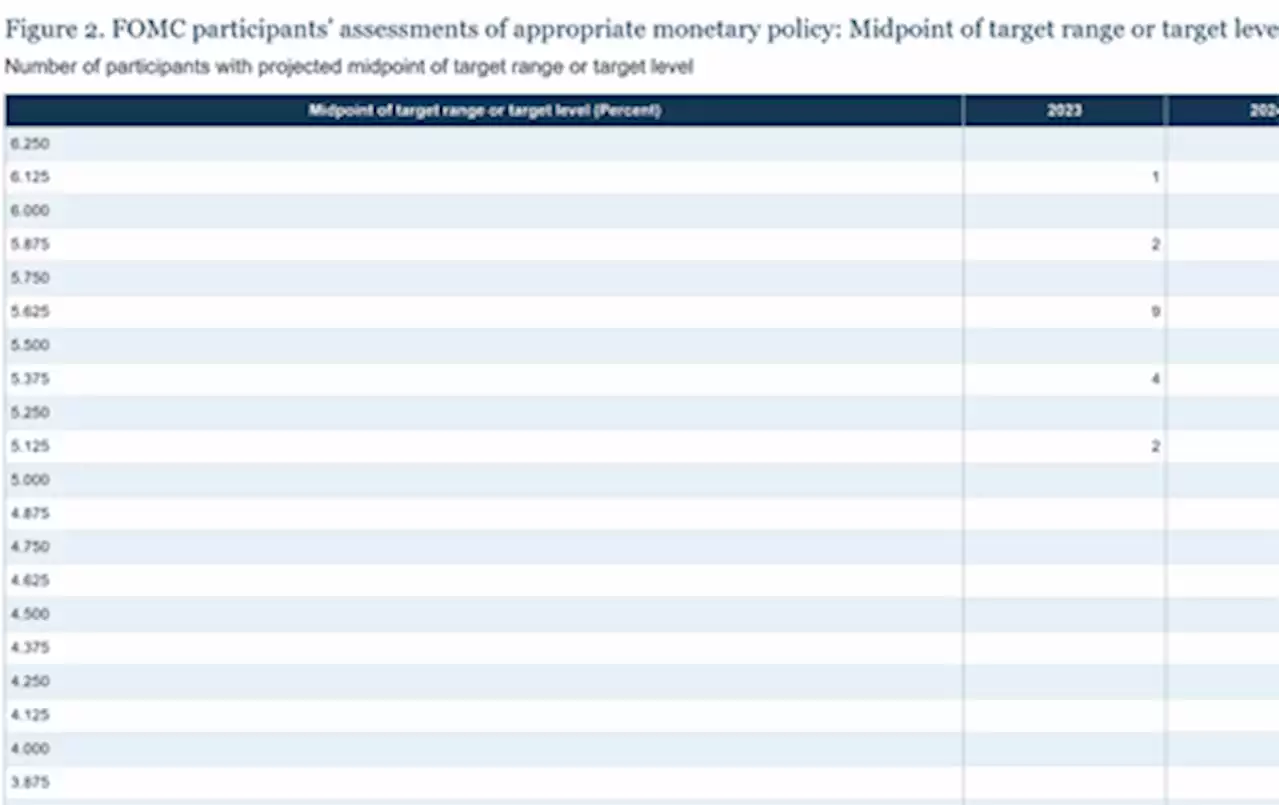
Task: Select the 4.000 row label
Action: (x=30, y=748)
